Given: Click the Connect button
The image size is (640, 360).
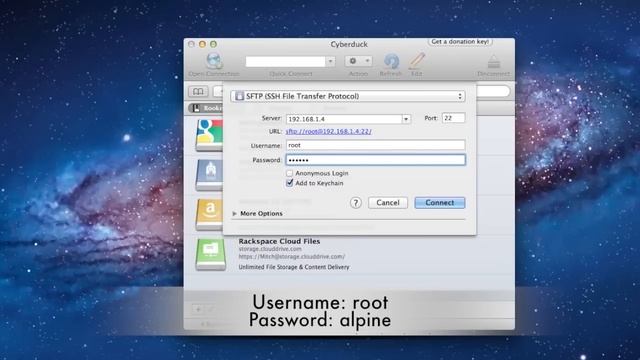Looking at the screenshot, I should click(440, 202).
